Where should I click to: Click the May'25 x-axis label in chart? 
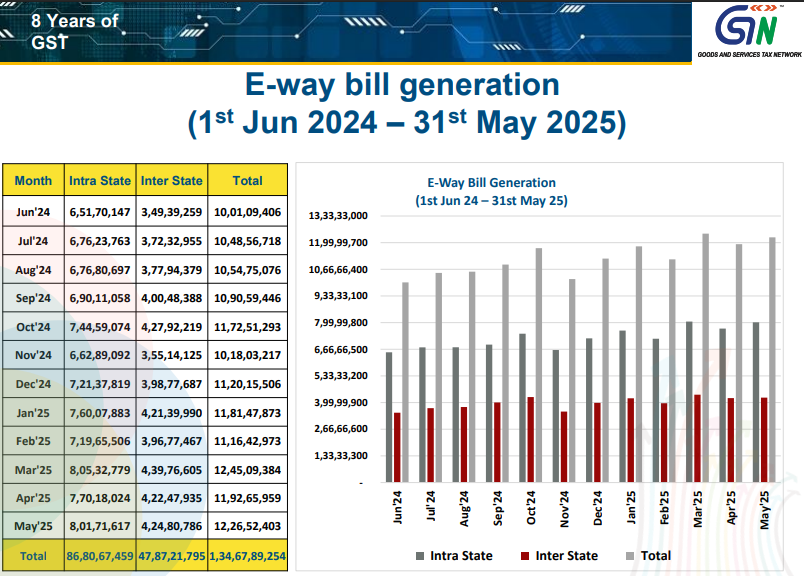(765, 509)
